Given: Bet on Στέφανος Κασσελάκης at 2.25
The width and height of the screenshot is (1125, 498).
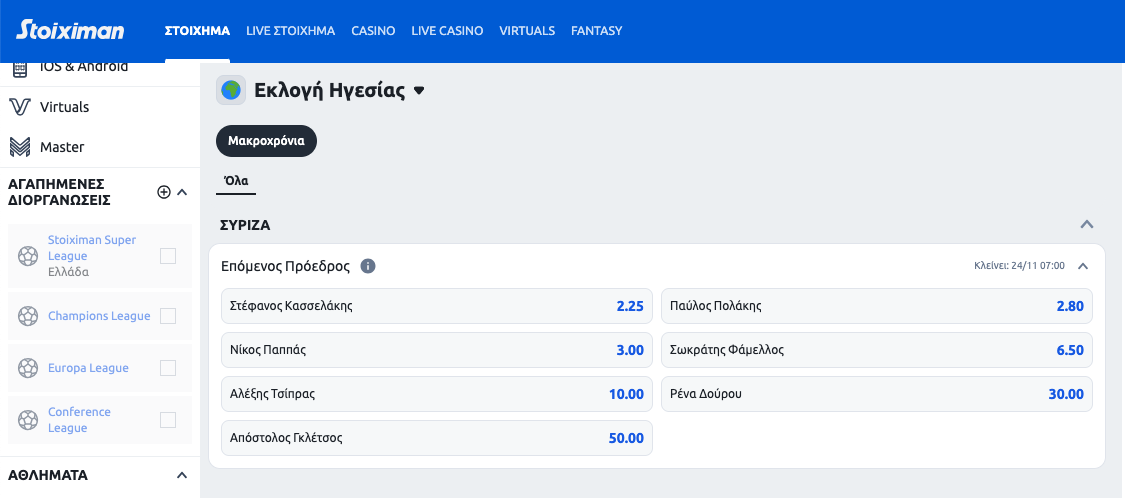Looking at the screenshot, I should [437, 306].
